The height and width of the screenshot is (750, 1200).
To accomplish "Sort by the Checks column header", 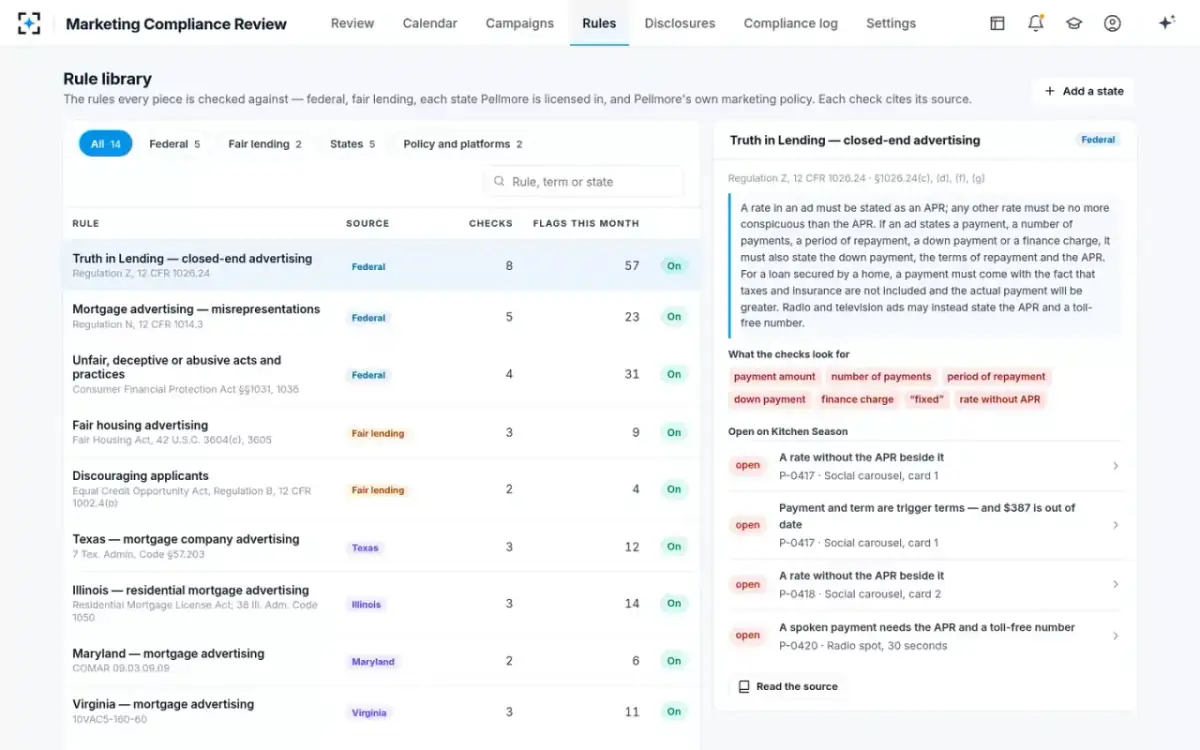I will [x=491, y=223].
